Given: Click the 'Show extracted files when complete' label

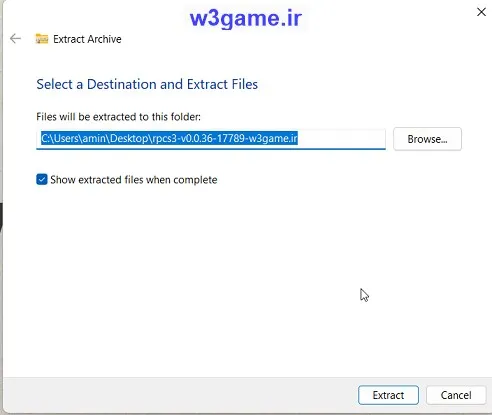Looking at the screenshot, I should [134, 180].
